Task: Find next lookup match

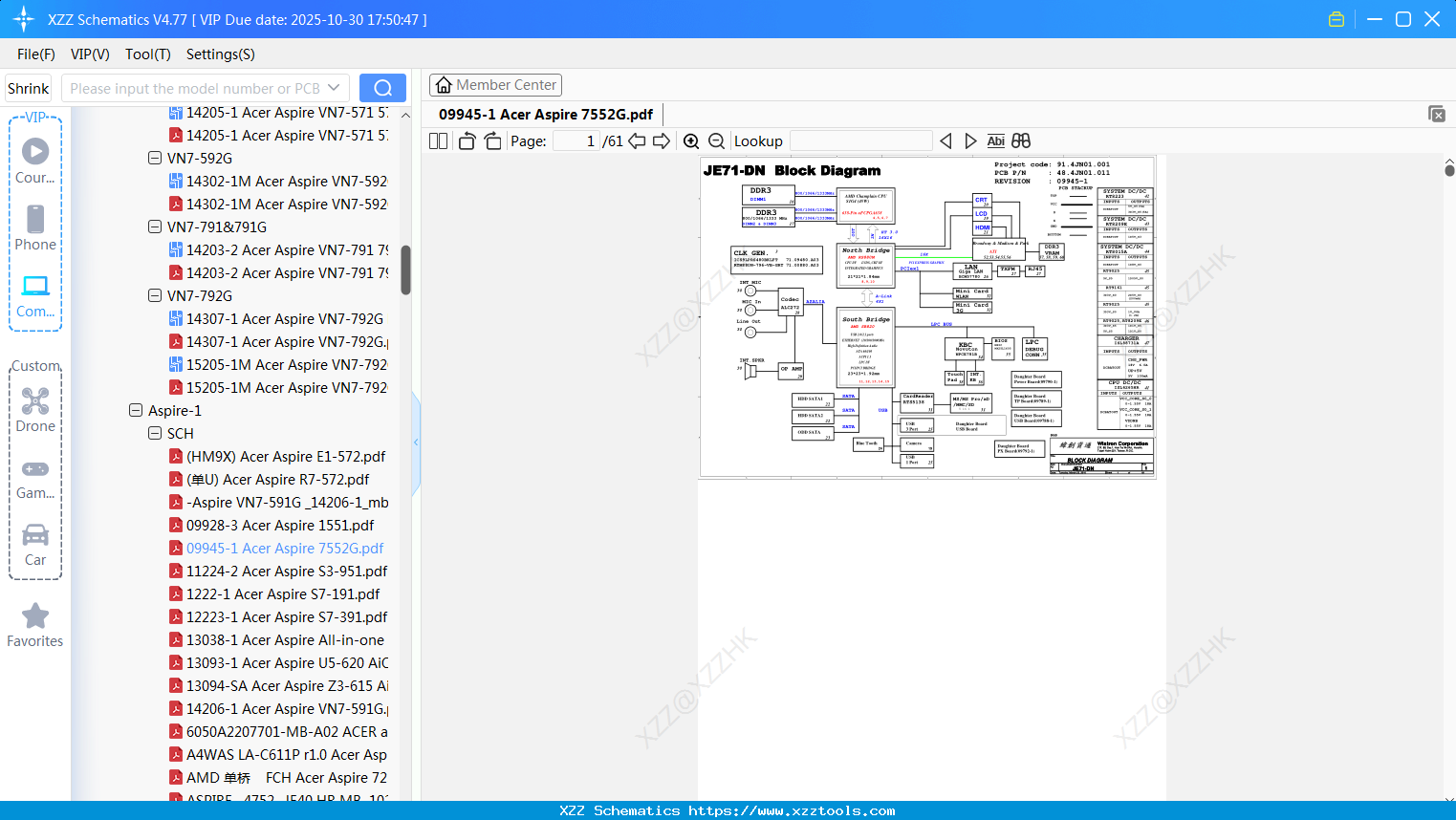Action: 970,141
